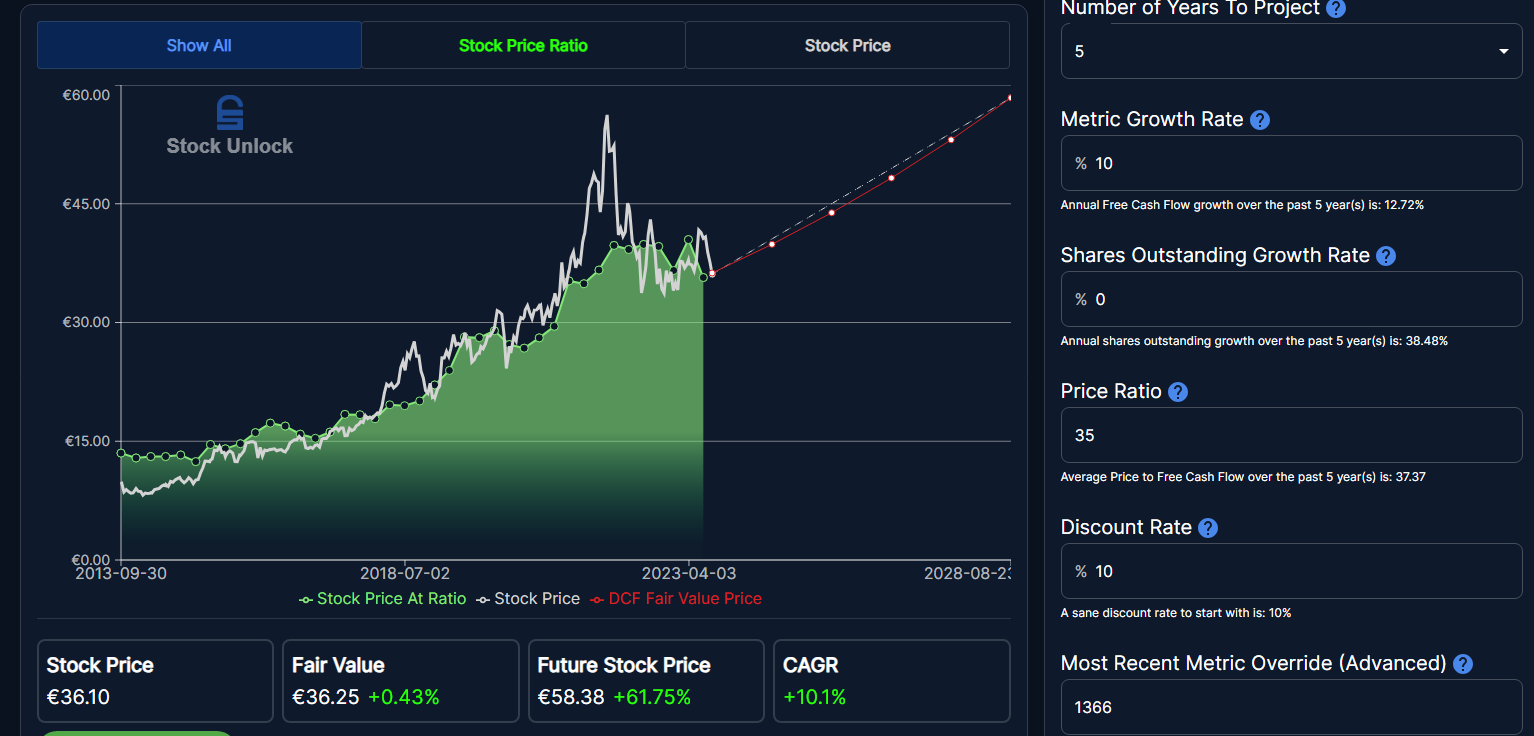Click the Stock Unlock logo watermark
This screenshot has width=1534, height=736.
[230, 127]
